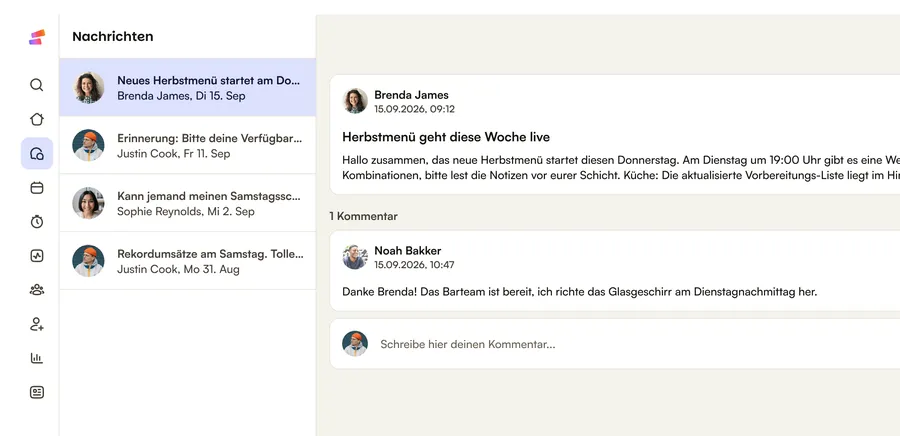Open the bar chart reports icon
The width and height of the screenshot is (900, 436).
click(37, 358)
